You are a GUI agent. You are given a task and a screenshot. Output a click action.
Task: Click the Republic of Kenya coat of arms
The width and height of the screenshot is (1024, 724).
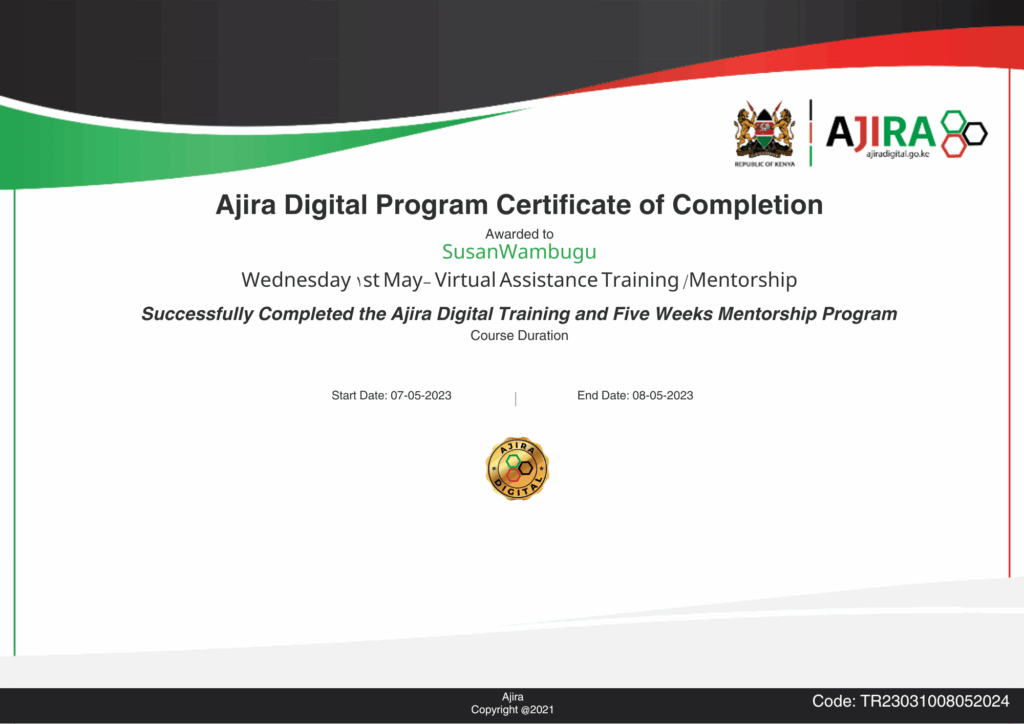coord(763,130)
